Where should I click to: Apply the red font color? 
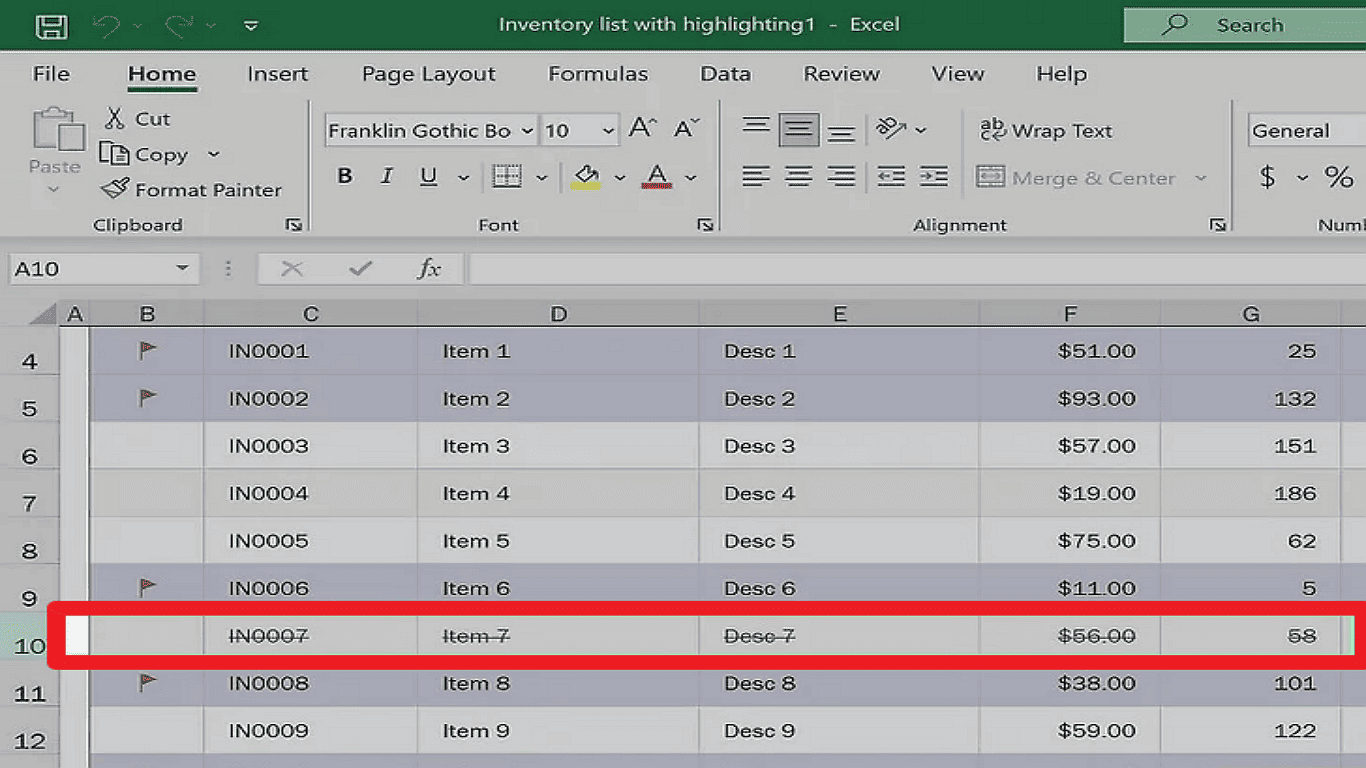657,177
